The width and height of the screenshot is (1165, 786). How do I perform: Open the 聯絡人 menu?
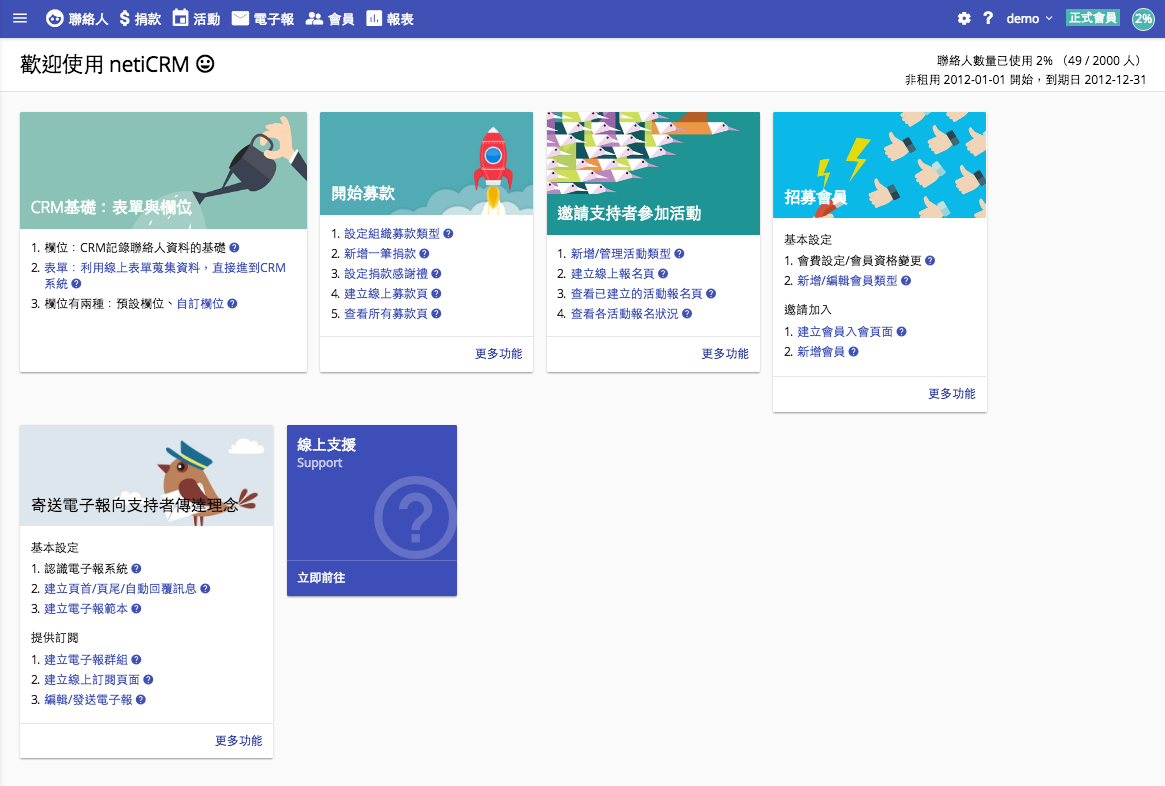[x=77, y=19]
